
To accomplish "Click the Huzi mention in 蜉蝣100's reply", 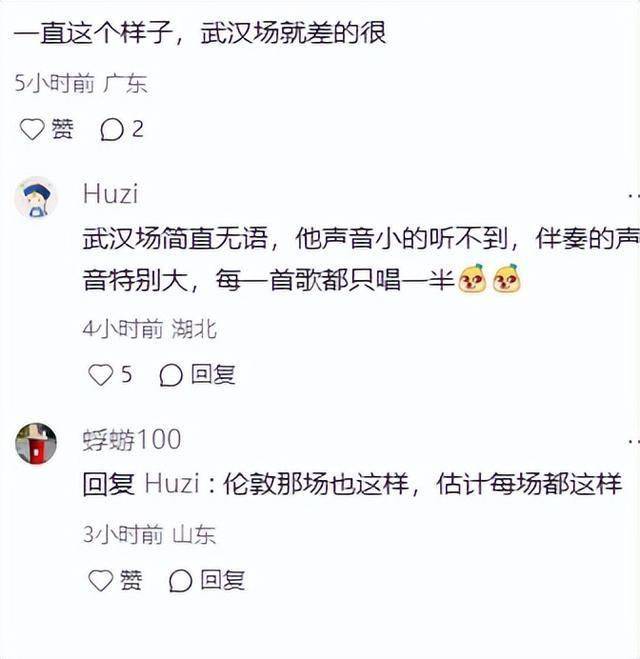I will click(x=172, y=484).
